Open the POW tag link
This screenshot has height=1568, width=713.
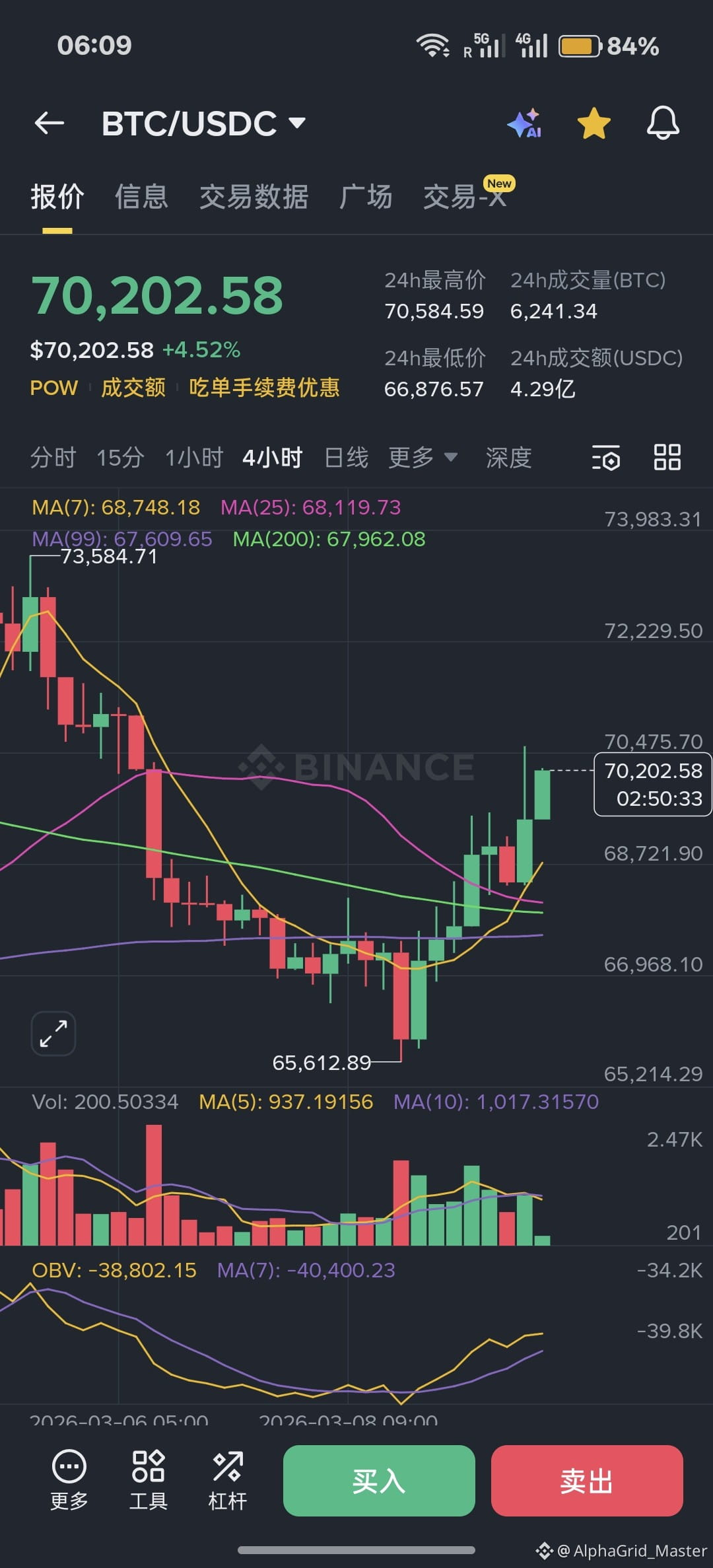(x=54, y=388)
